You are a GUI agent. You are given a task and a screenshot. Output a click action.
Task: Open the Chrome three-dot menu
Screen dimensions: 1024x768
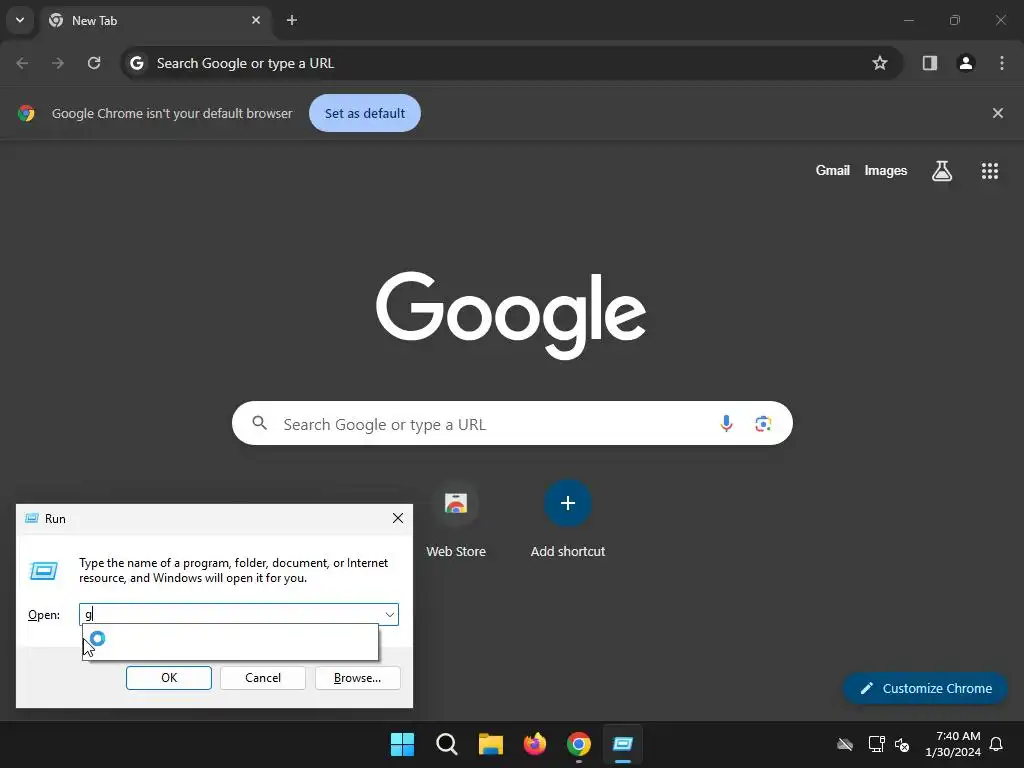(1002, 63)
